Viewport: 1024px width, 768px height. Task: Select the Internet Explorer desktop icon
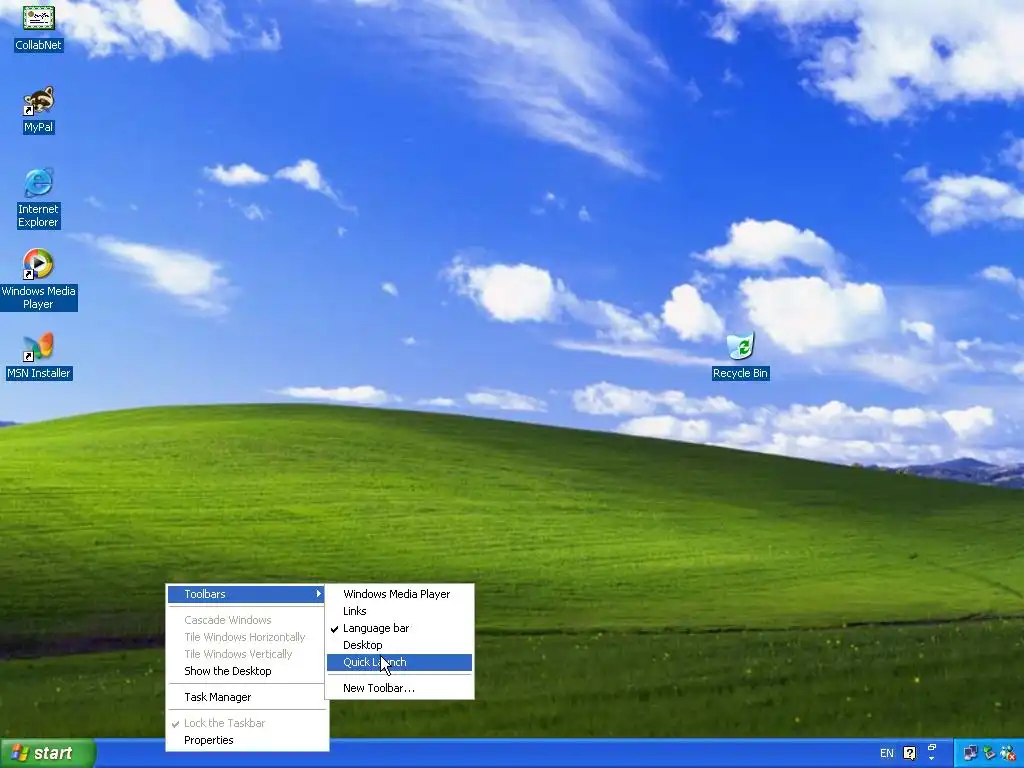(39, 199)
